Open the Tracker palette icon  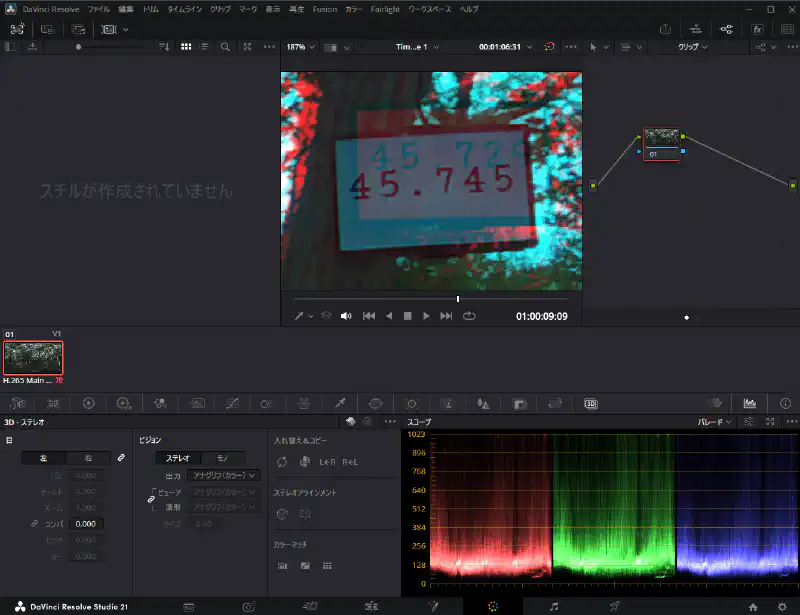click(412, 404)
